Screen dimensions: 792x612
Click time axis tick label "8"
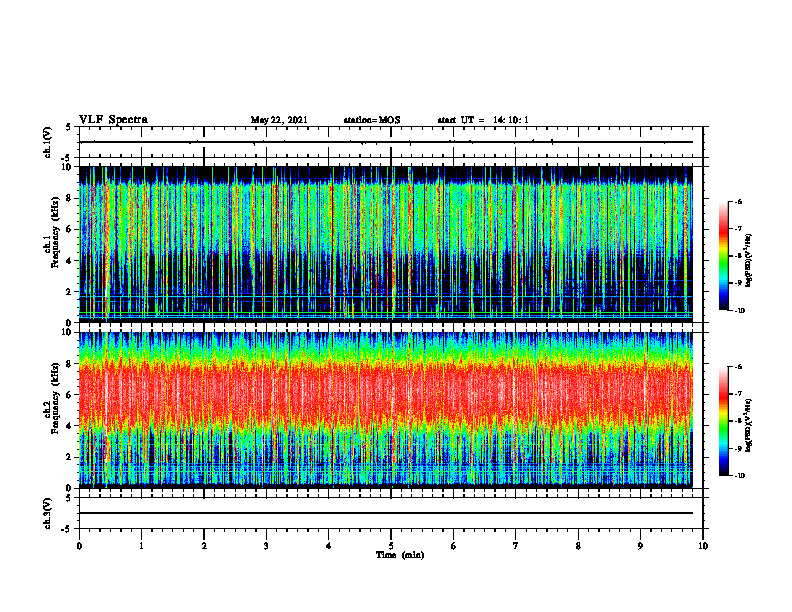[x=578, y=546]
